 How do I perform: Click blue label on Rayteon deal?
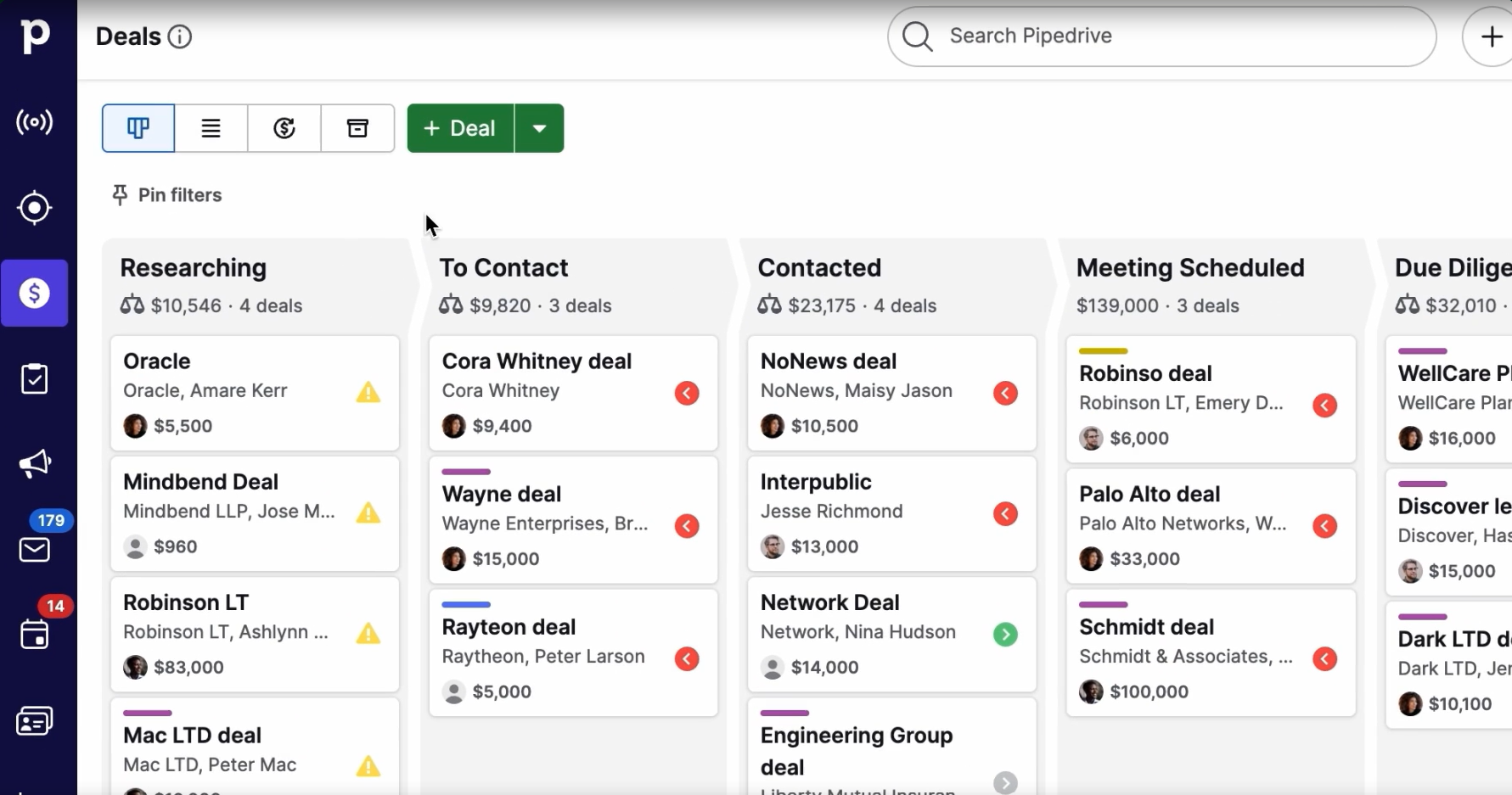pyautogui.click(x=466, y=605)
